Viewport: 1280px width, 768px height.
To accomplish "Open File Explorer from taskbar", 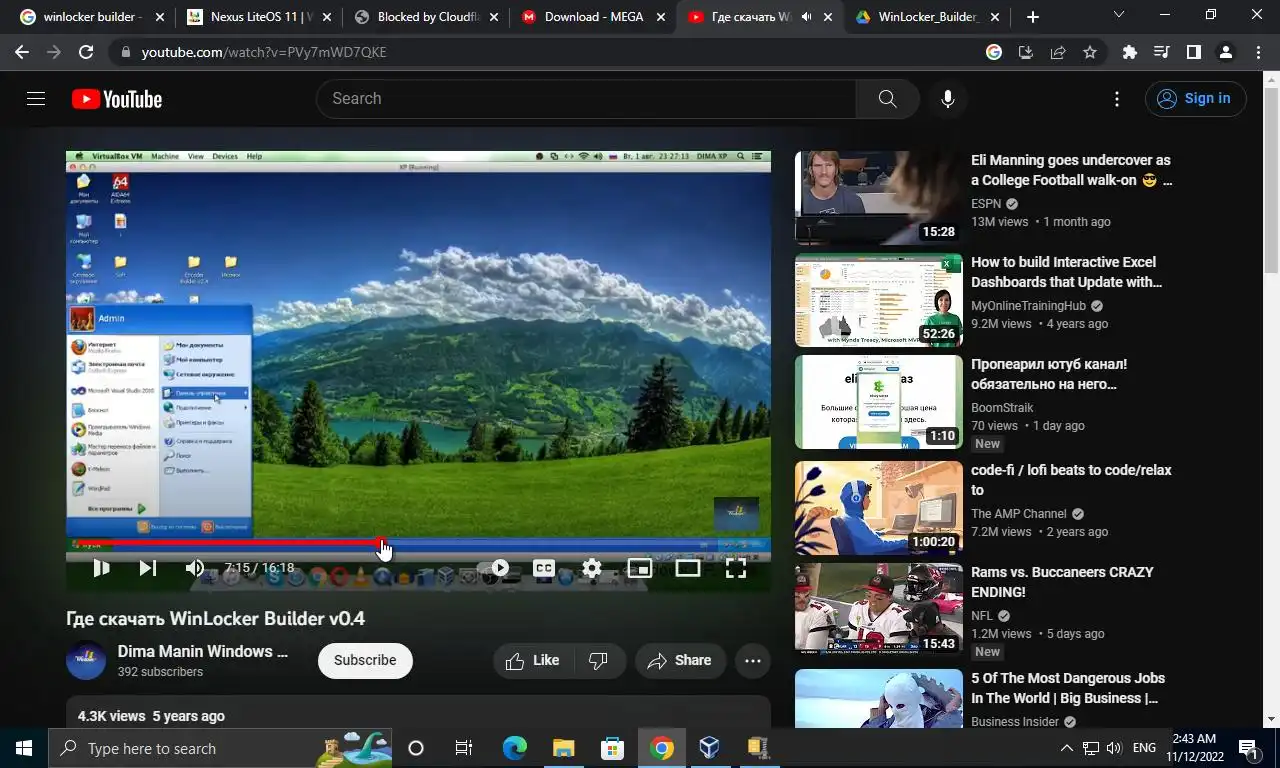I will (564, 748).
